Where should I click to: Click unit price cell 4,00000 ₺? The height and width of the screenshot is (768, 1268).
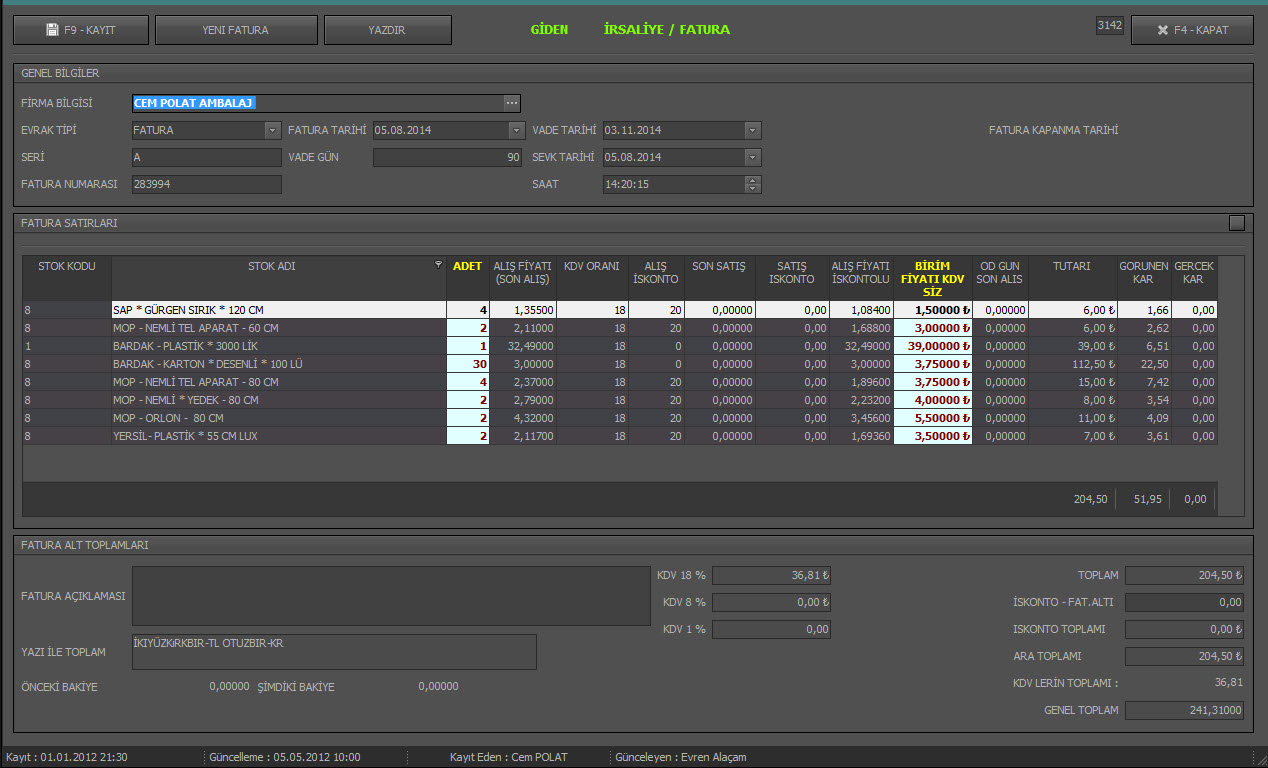(x=933, y=400)
